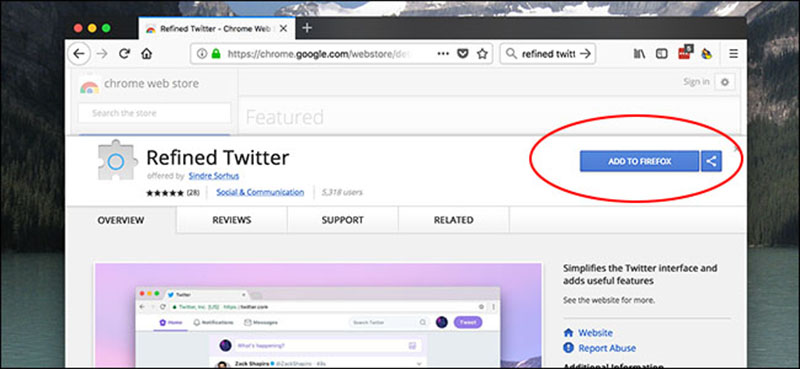Reload the page with the refresh icon
The width and height of the screenshot is (800, 369).
click(124, 54)
